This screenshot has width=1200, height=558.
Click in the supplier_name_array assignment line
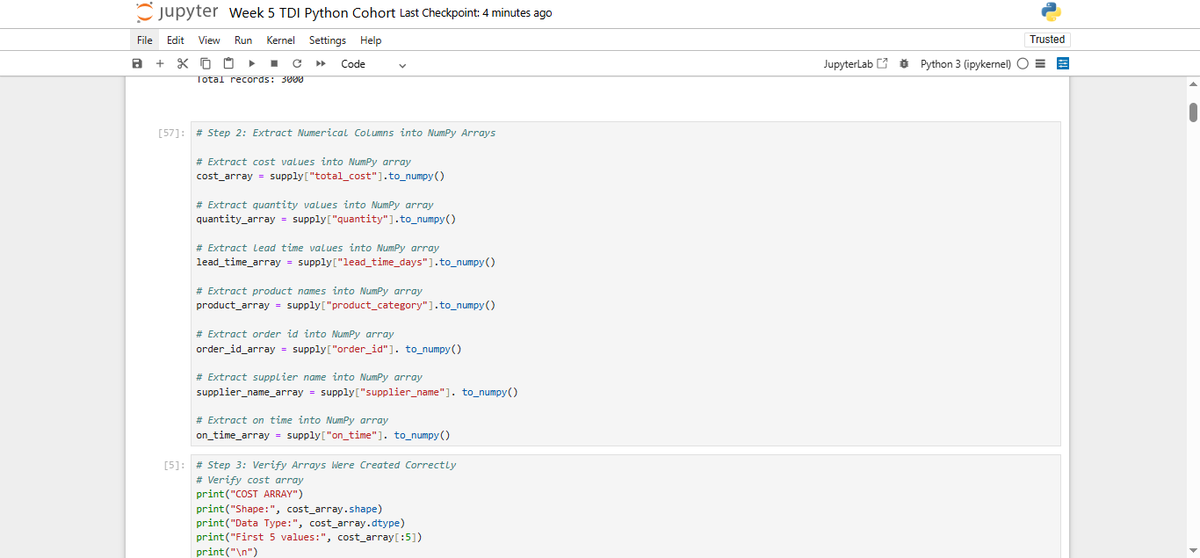tap(357, 392)
